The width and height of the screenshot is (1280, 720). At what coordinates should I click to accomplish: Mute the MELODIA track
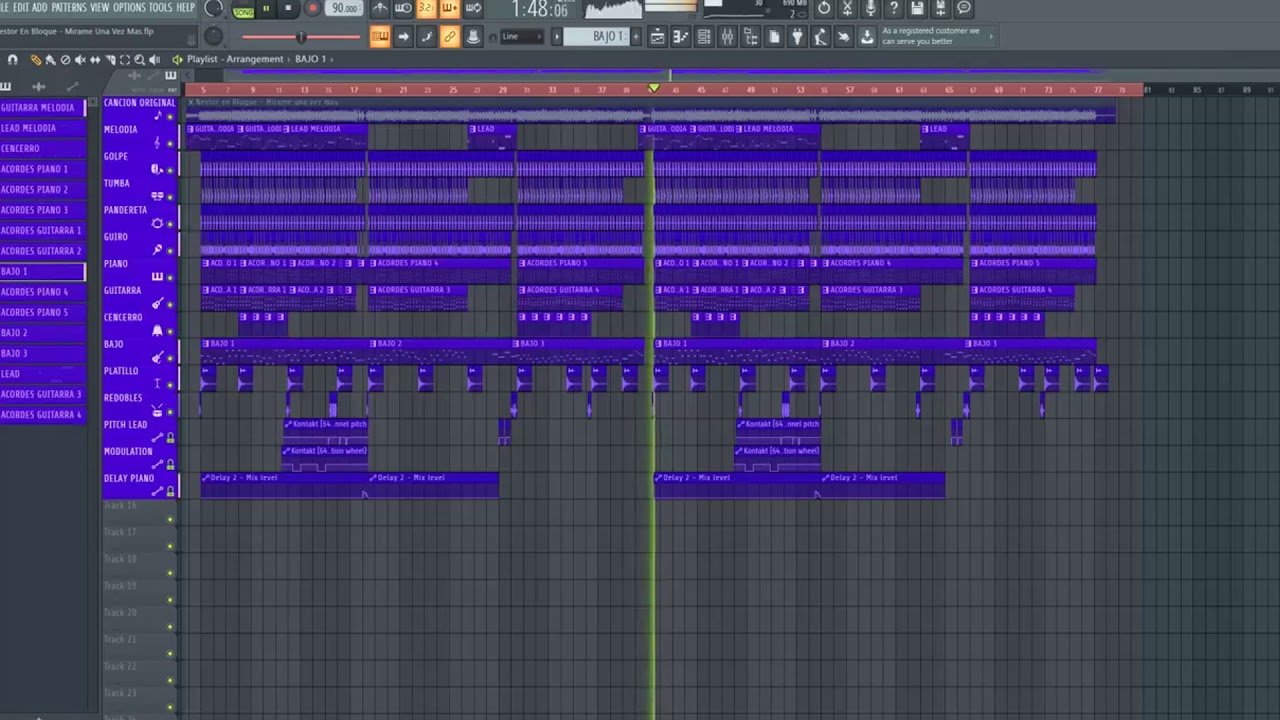[170, 143]
